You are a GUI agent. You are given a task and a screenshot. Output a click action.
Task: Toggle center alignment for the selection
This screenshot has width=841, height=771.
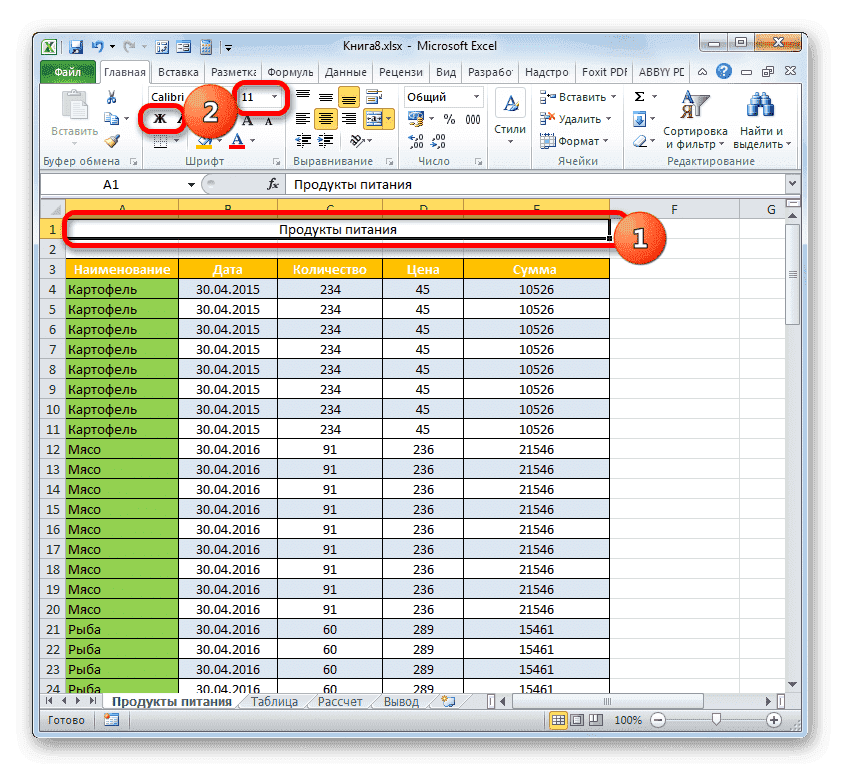pyautogui.click(x=324, y=119)
